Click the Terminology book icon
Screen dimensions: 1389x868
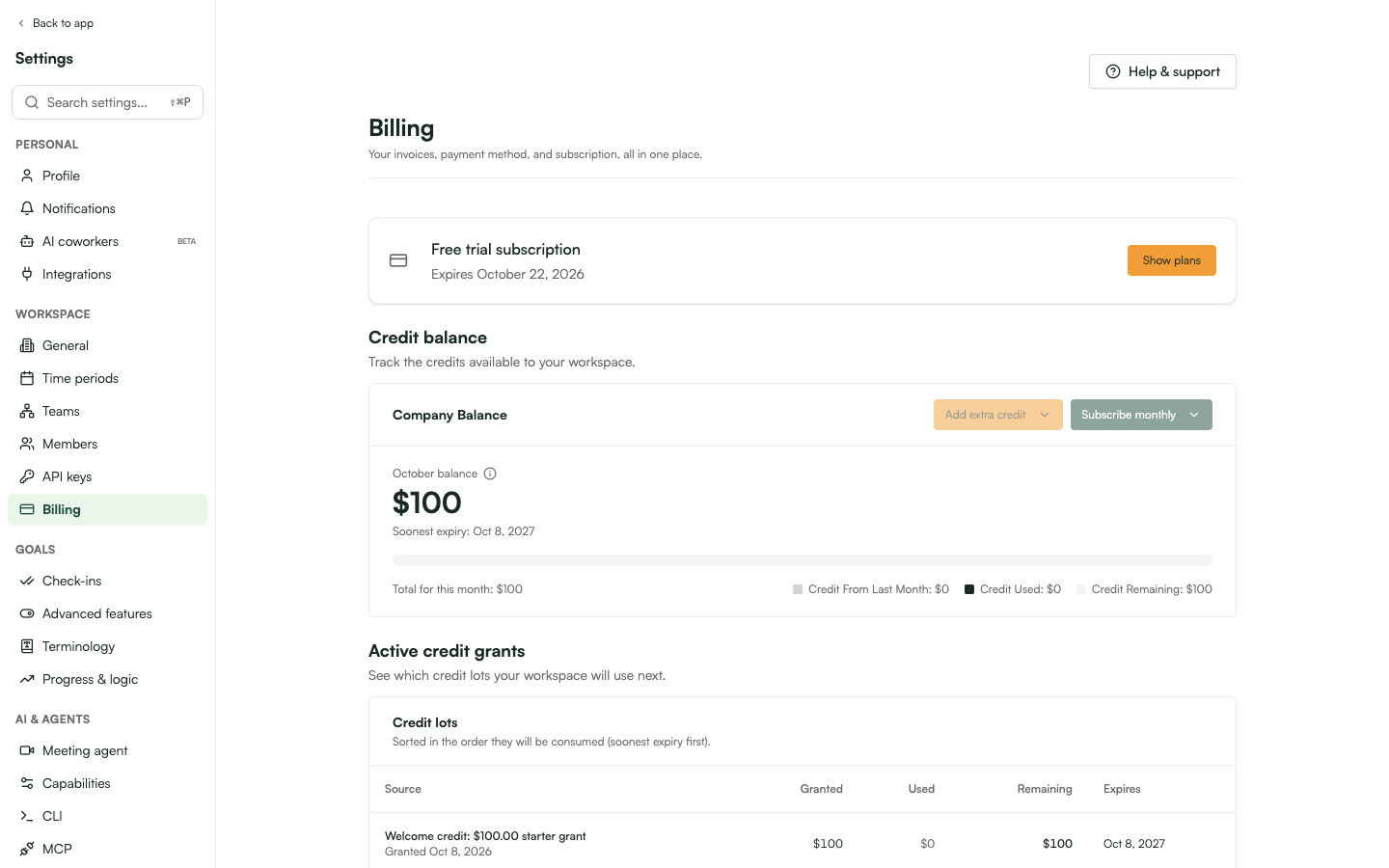coord(27,646)
